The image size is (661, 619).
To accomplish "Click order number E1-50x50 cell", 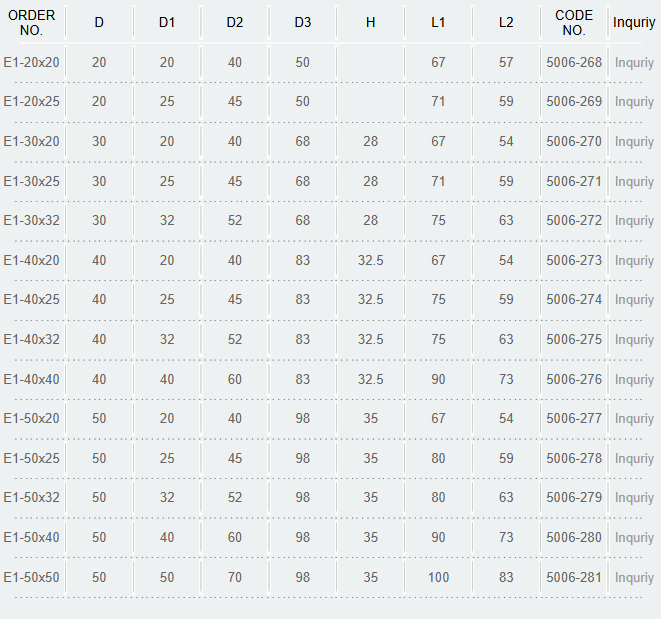I will (32, 577).
